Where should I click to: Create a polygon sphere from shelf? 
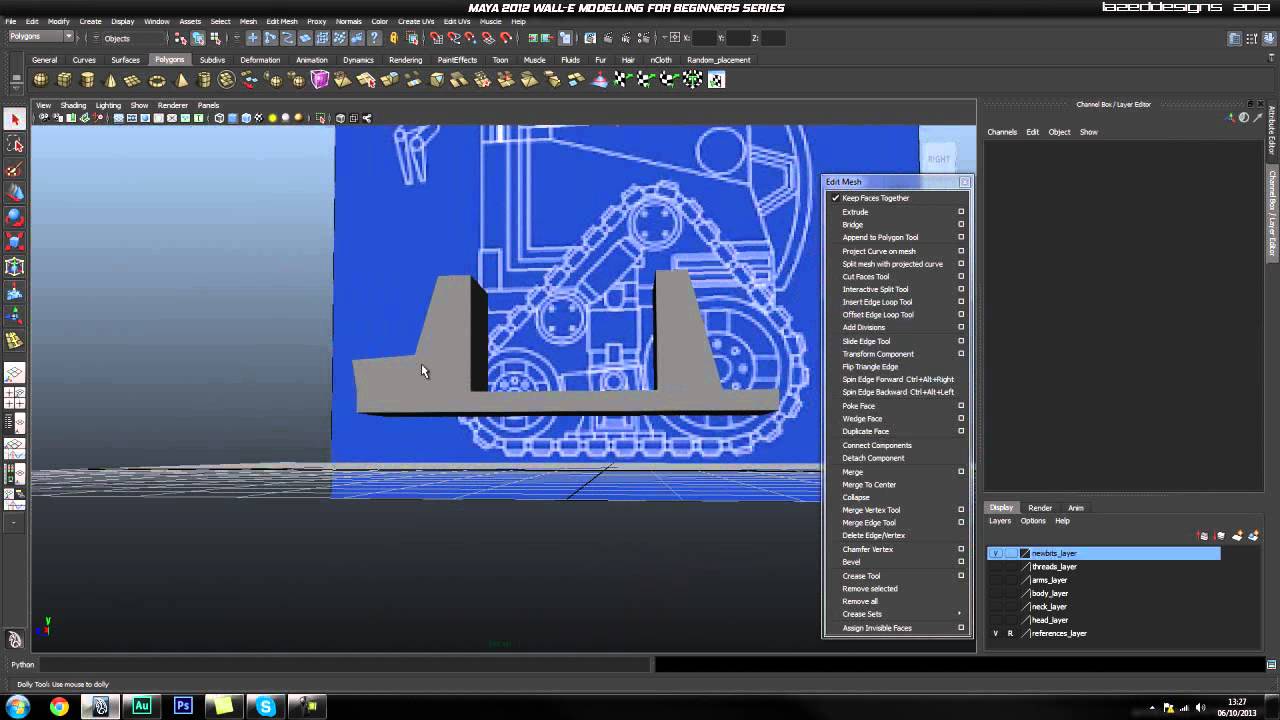[41, 80]
